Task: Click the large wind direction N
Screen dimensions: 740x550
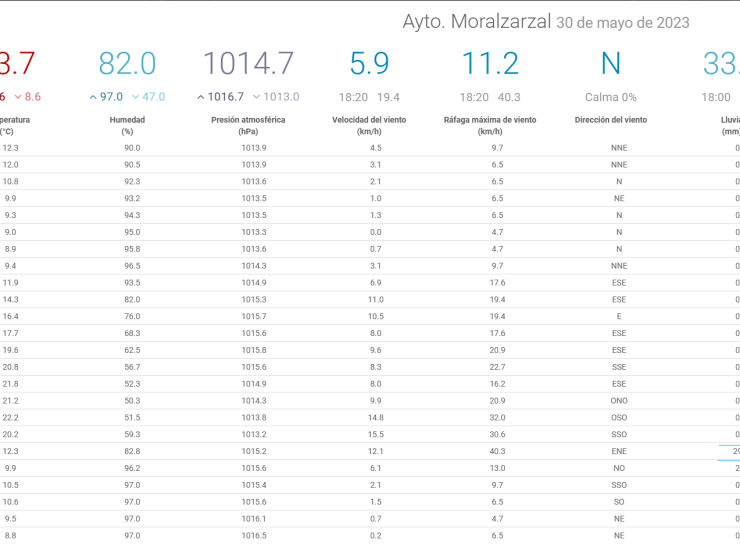Action: click(x=611, y=63)
